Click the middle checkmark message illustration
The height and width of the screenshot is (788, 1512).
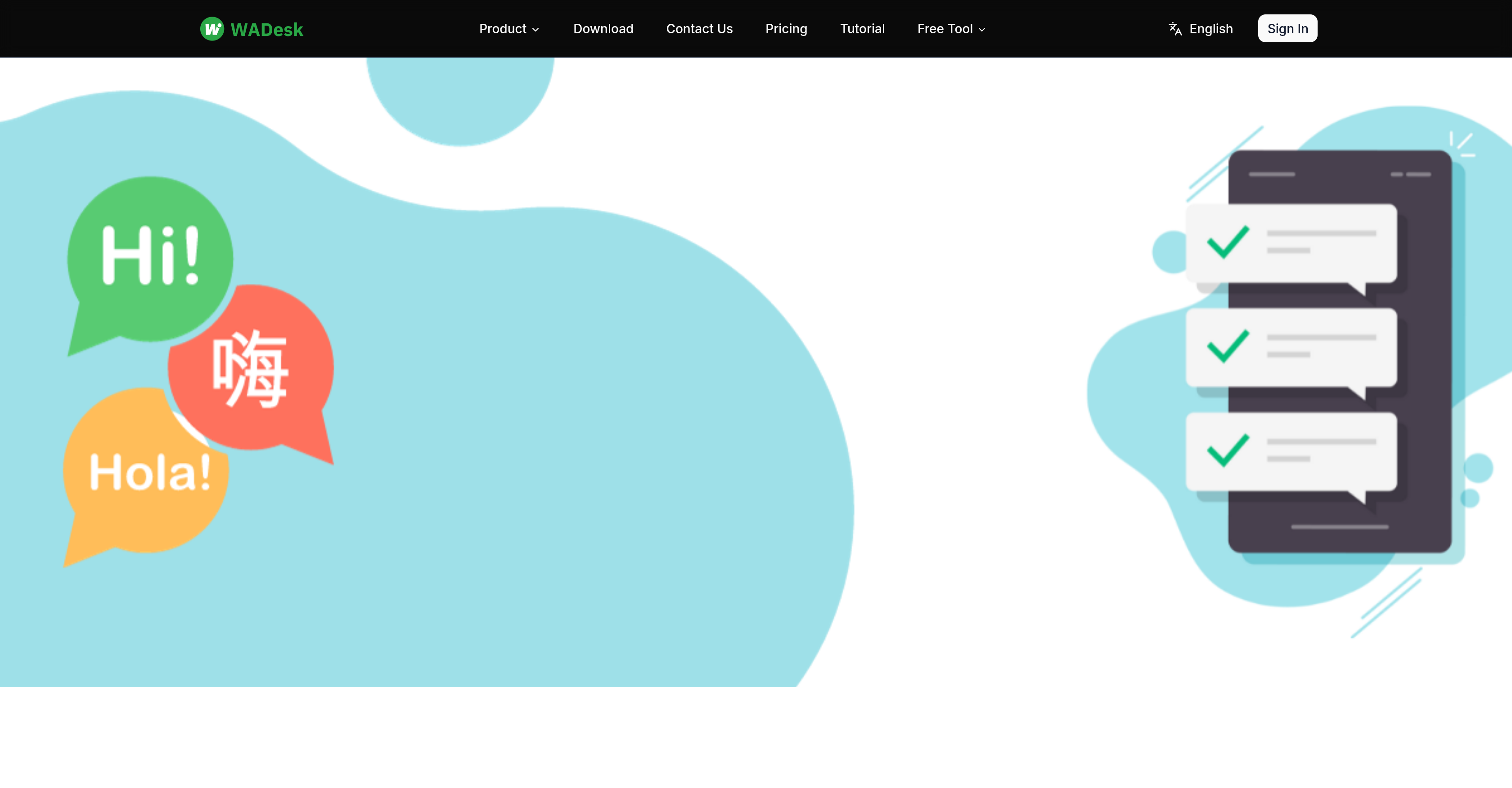pyautogui.click(x=1291, y=349)
